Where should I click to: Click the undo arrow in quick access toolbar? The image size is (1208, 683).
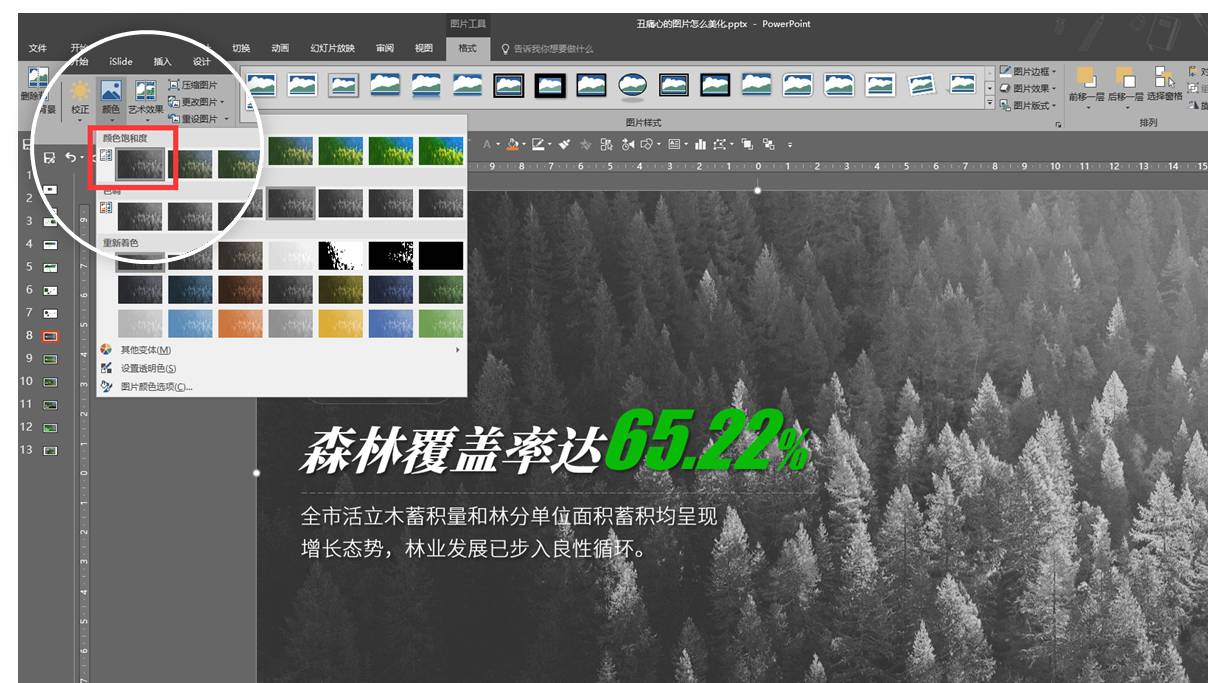click(x=69, y=157)
